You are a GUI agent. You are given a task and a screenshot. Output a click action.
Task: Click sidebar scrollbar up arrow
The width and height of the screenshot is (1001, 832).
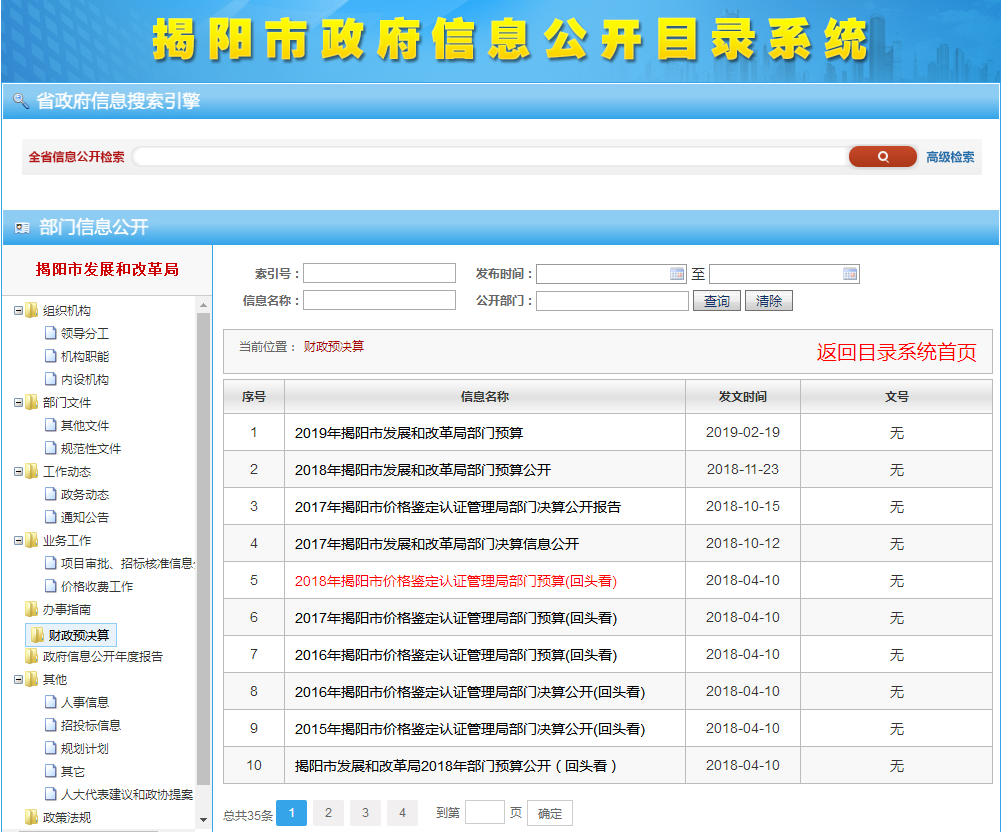tap(203, 305)
